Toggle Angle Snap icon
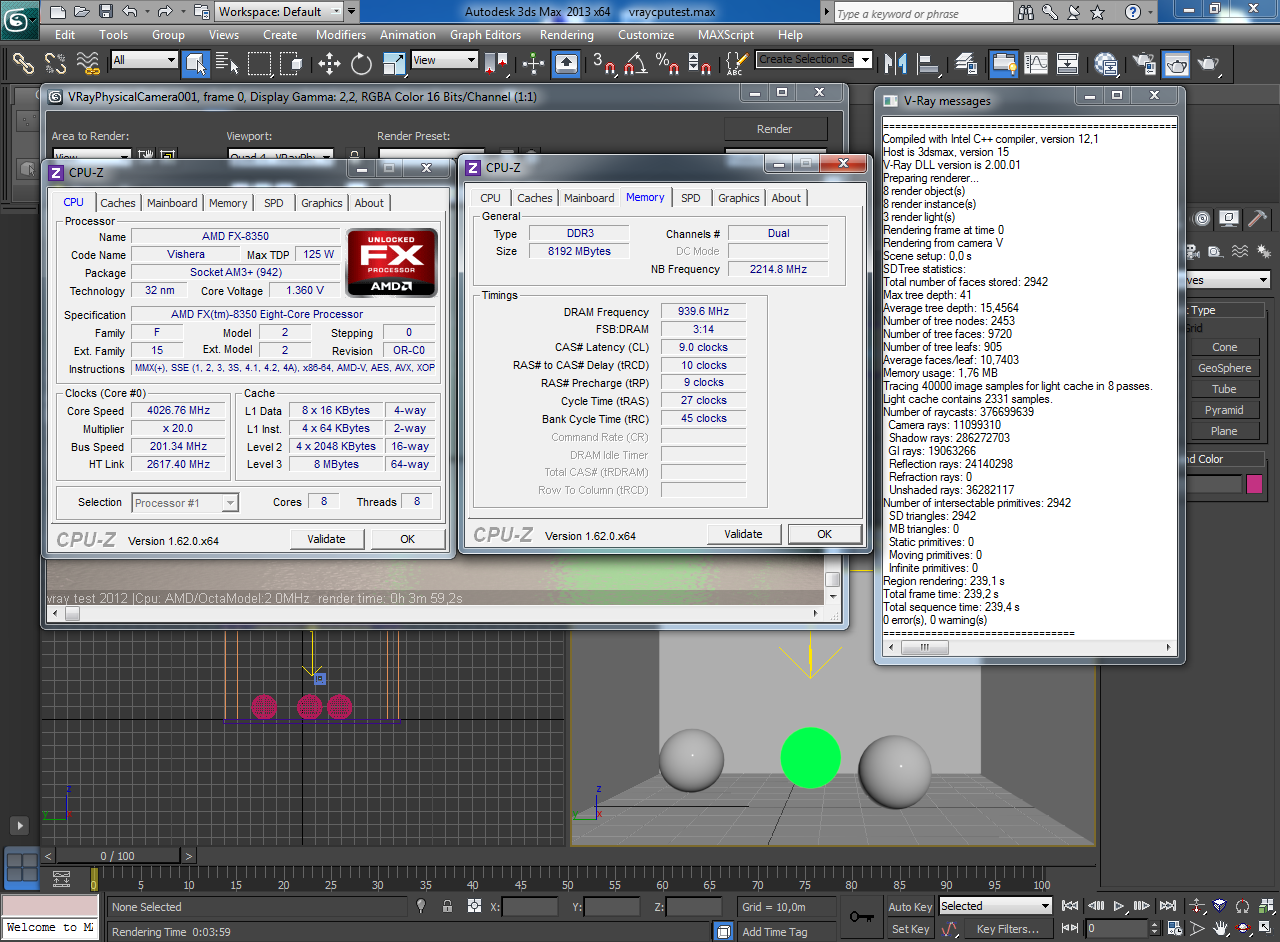This screenshot has width=1280, height=942. (635, 63)
